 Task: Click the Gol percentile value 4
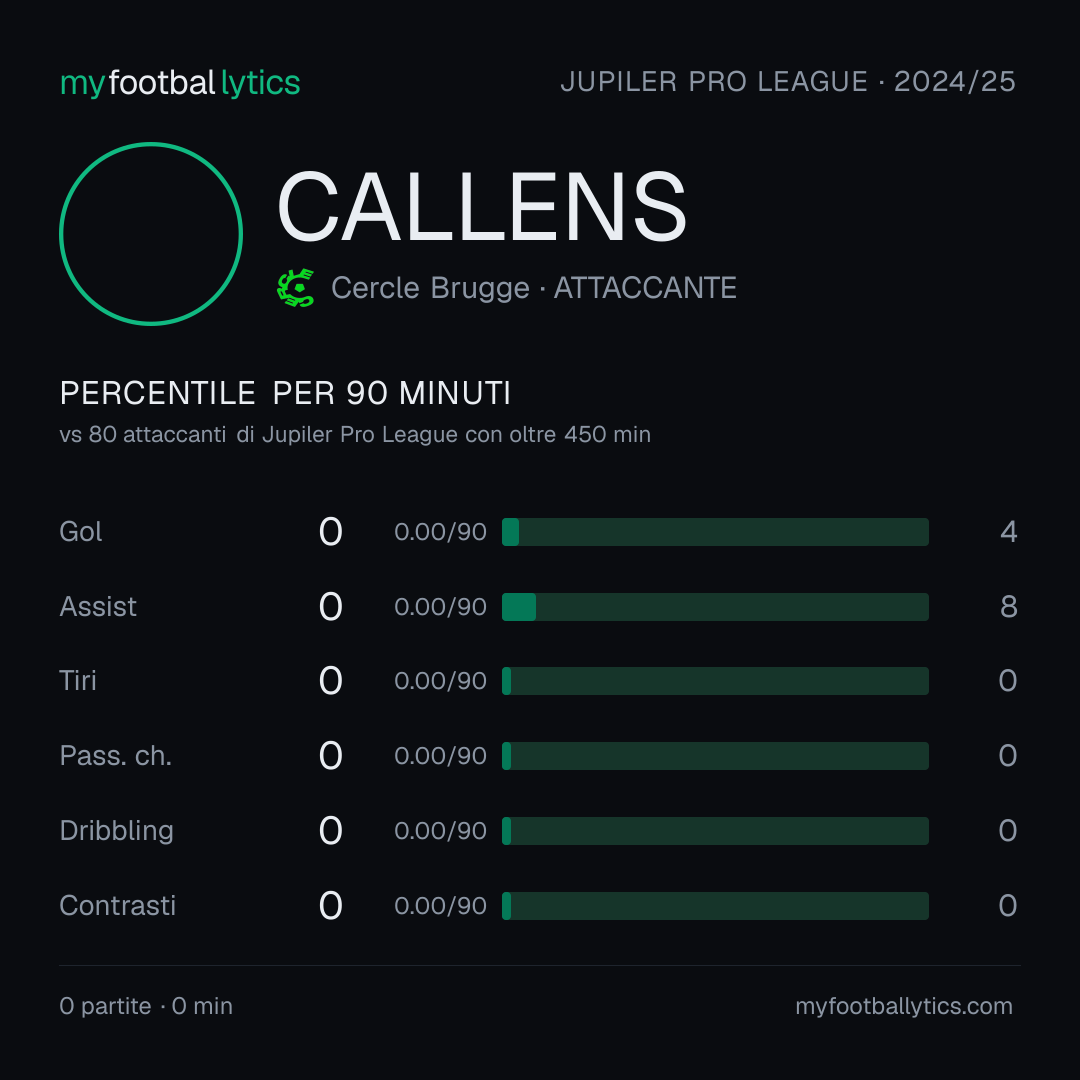coord(1008,532)
